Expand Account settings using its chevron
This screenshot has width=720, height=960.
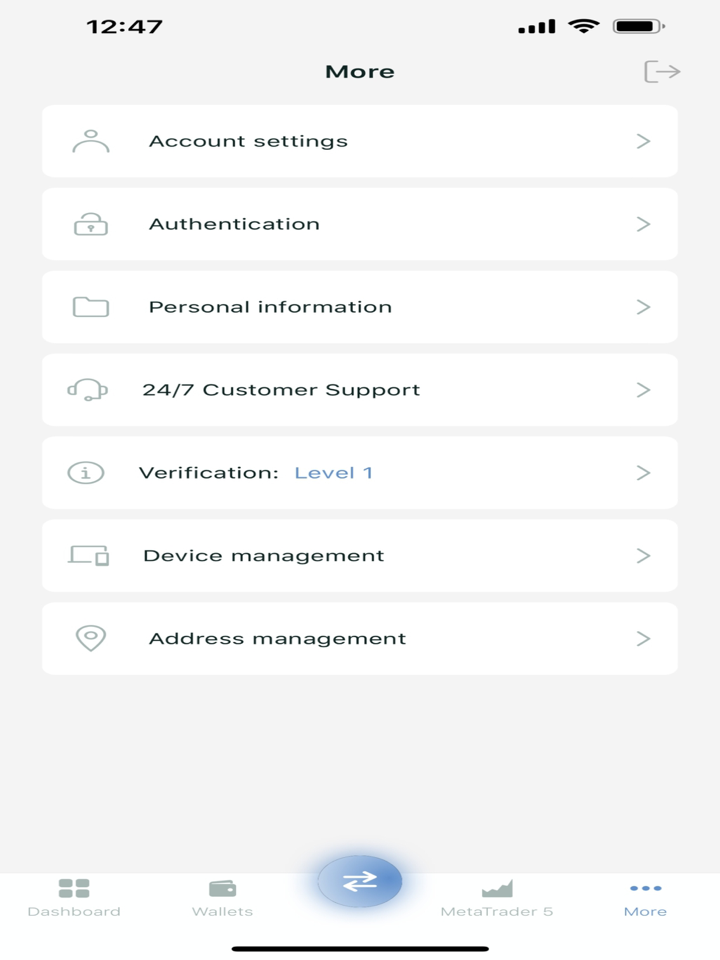pyautogui.click(x=643, y=141)
